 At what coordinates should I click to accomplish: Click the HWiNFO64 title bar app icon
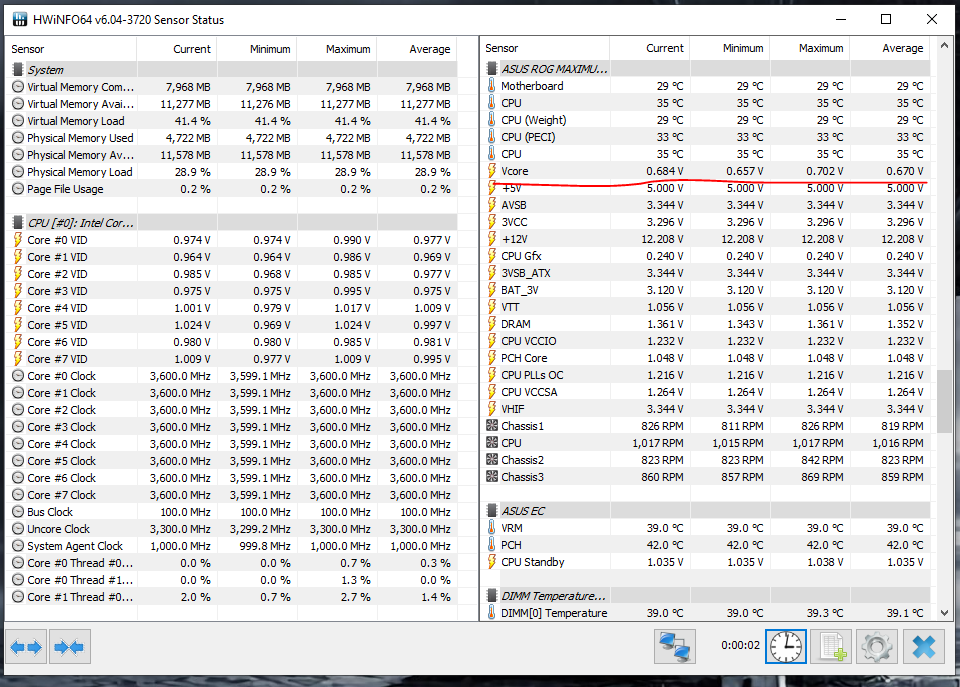[20, 20]
